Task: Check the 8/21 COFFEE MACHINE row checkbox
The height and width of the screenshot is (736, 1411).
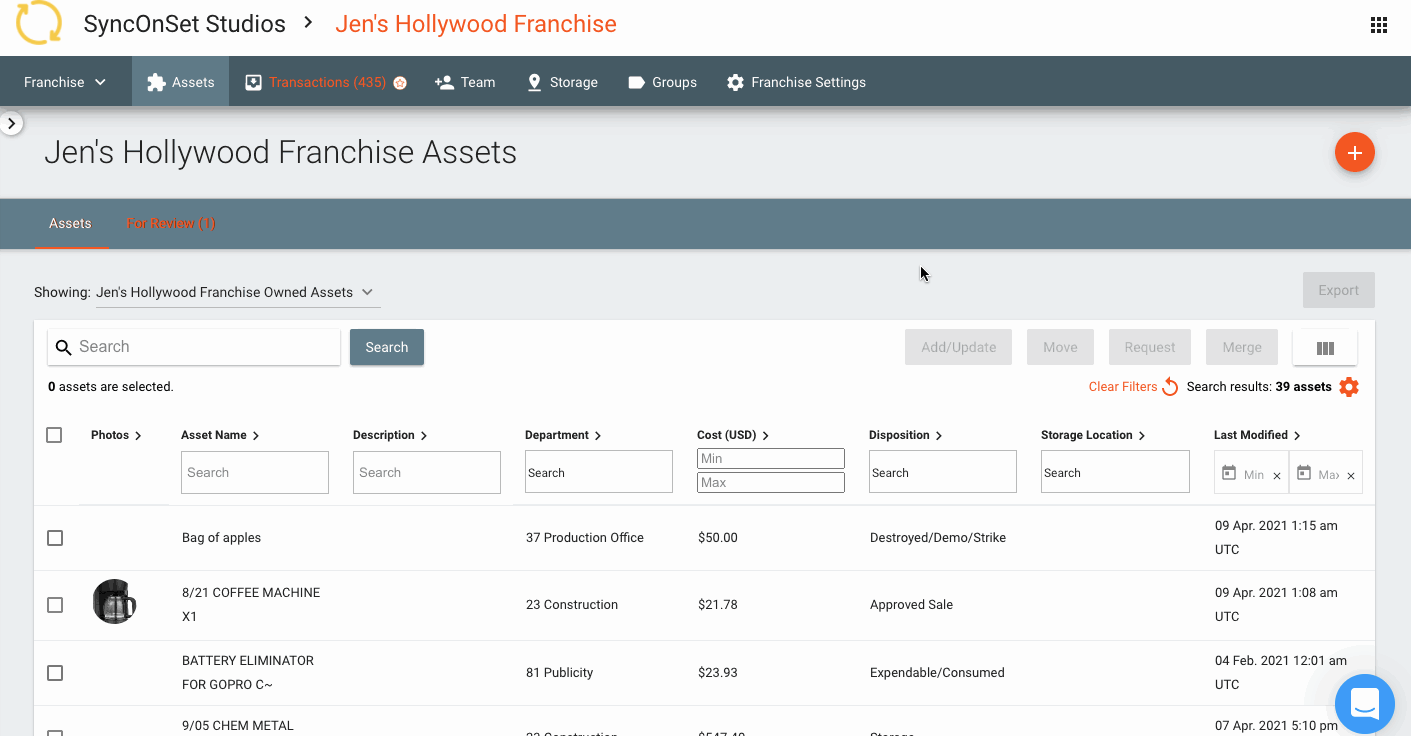Action: pyautogui.click(x=55, y=605)
